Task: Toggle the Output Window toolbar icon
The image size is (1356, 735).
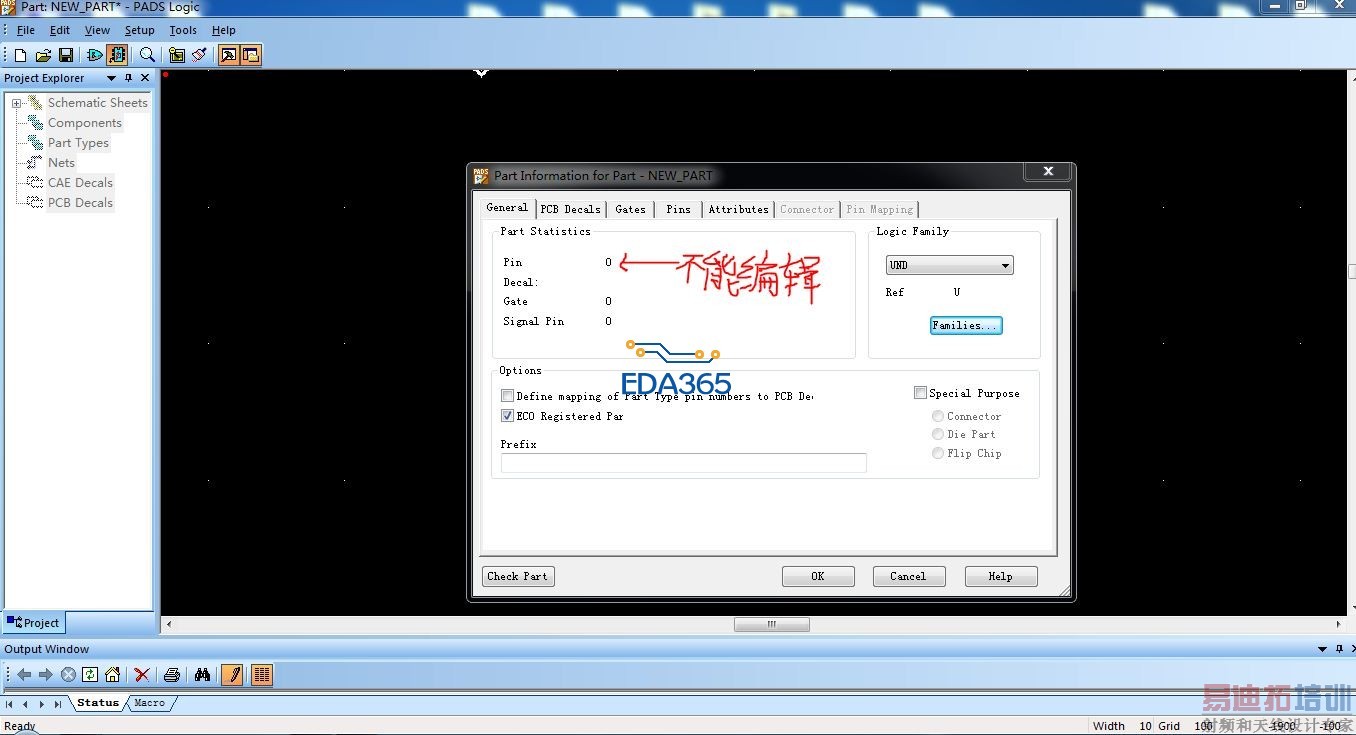Action: click(x=229, y=55)
